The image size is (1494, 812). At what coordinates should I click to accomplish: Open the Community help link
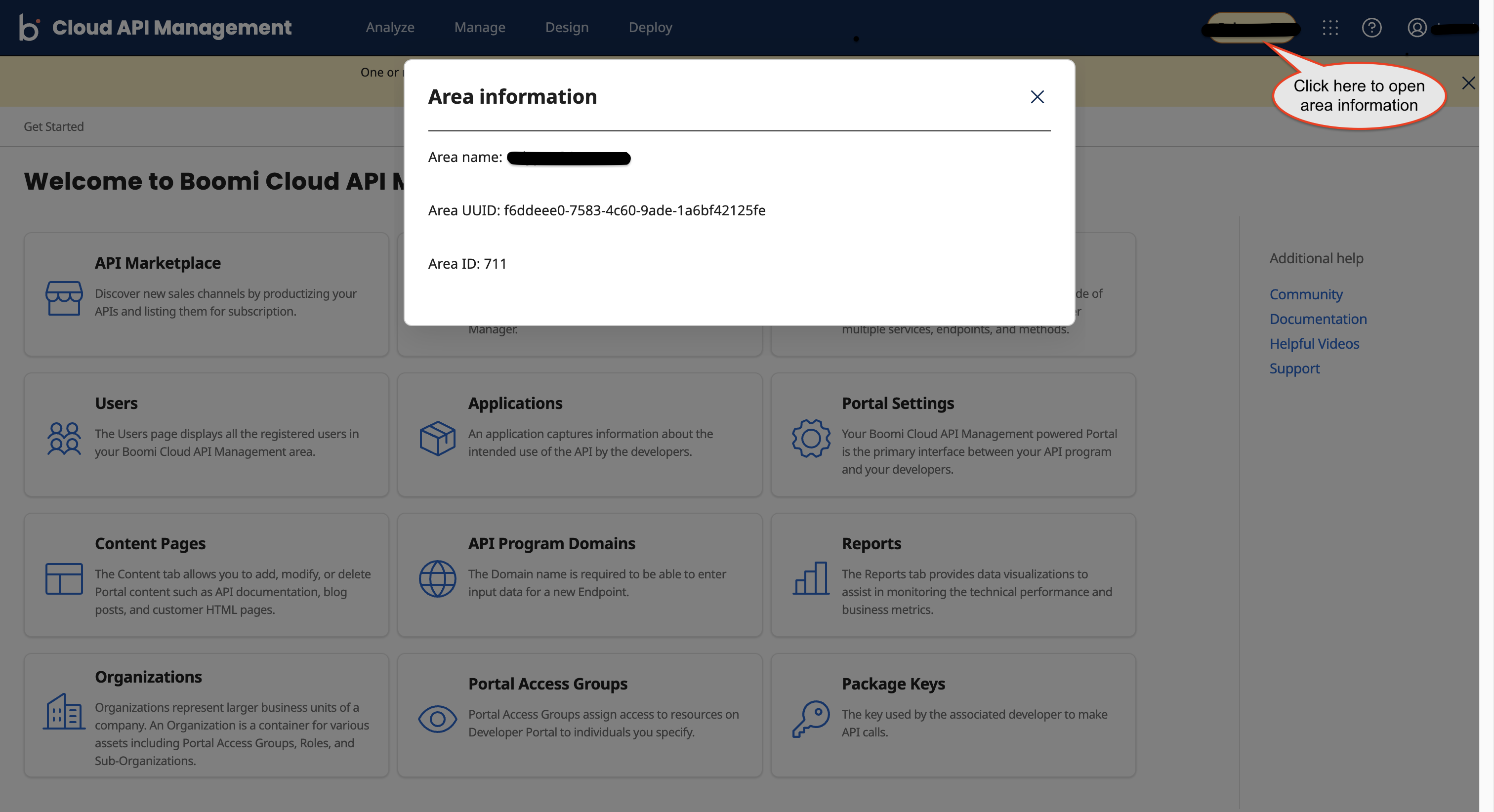pyautogui.click(x=1305, y=294)
